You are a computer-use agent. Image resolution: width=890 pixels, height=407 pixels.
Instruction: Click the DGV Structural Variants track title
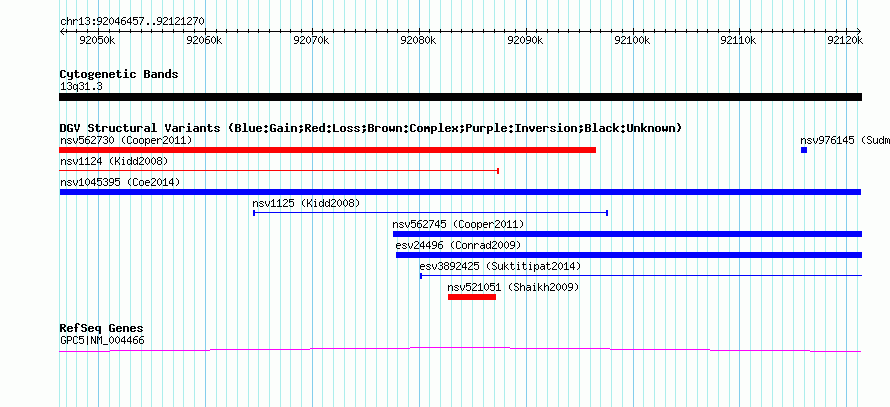click(371, 128)
